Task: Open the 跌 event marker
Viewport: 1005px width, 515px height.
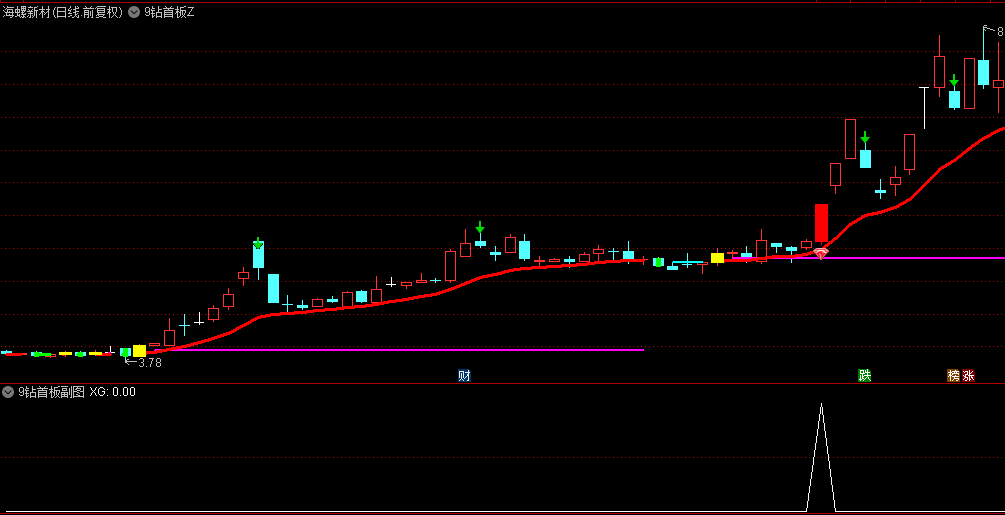Action: (x=865, y=376)
